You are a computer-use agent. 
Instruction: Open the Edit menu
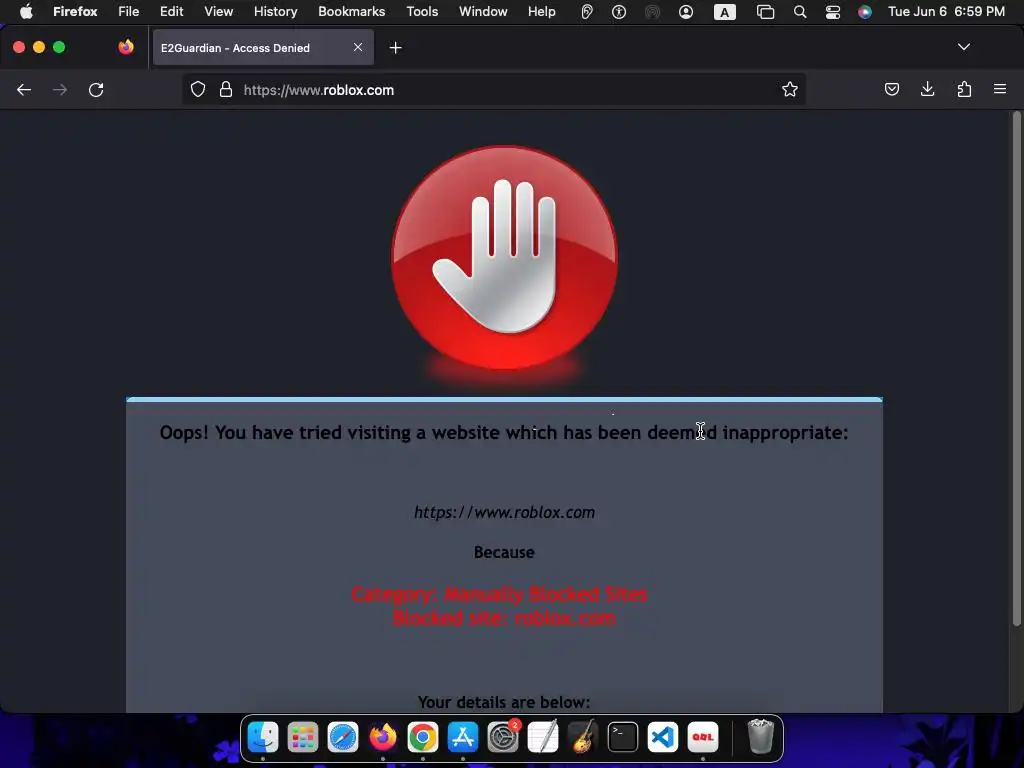pyautogui.click(x=171, y=11)
